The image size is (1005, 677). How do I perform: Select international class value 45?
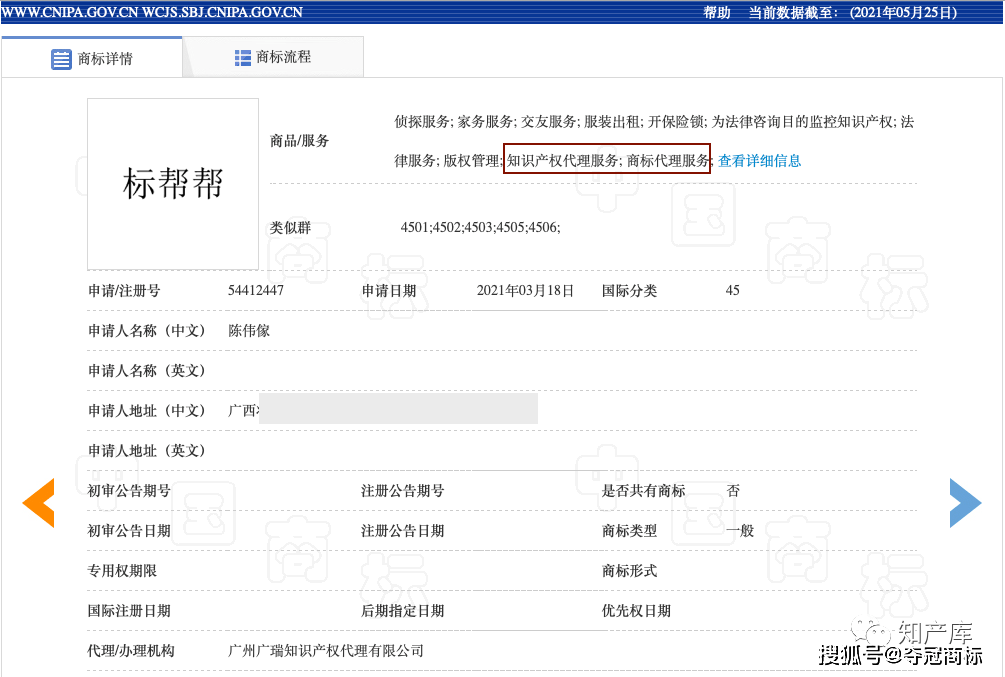733,290
